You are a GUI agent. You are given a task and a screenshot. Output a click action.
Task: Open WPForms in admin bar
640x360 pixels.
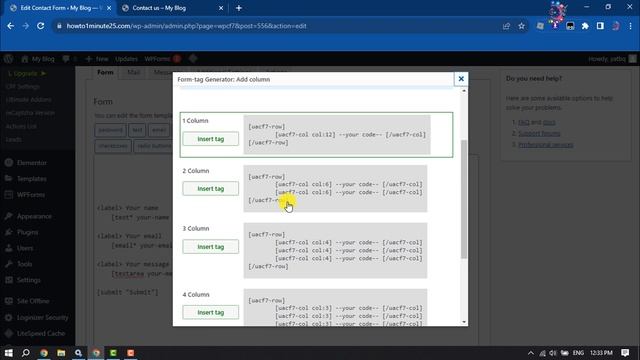(x=162, y=59)
